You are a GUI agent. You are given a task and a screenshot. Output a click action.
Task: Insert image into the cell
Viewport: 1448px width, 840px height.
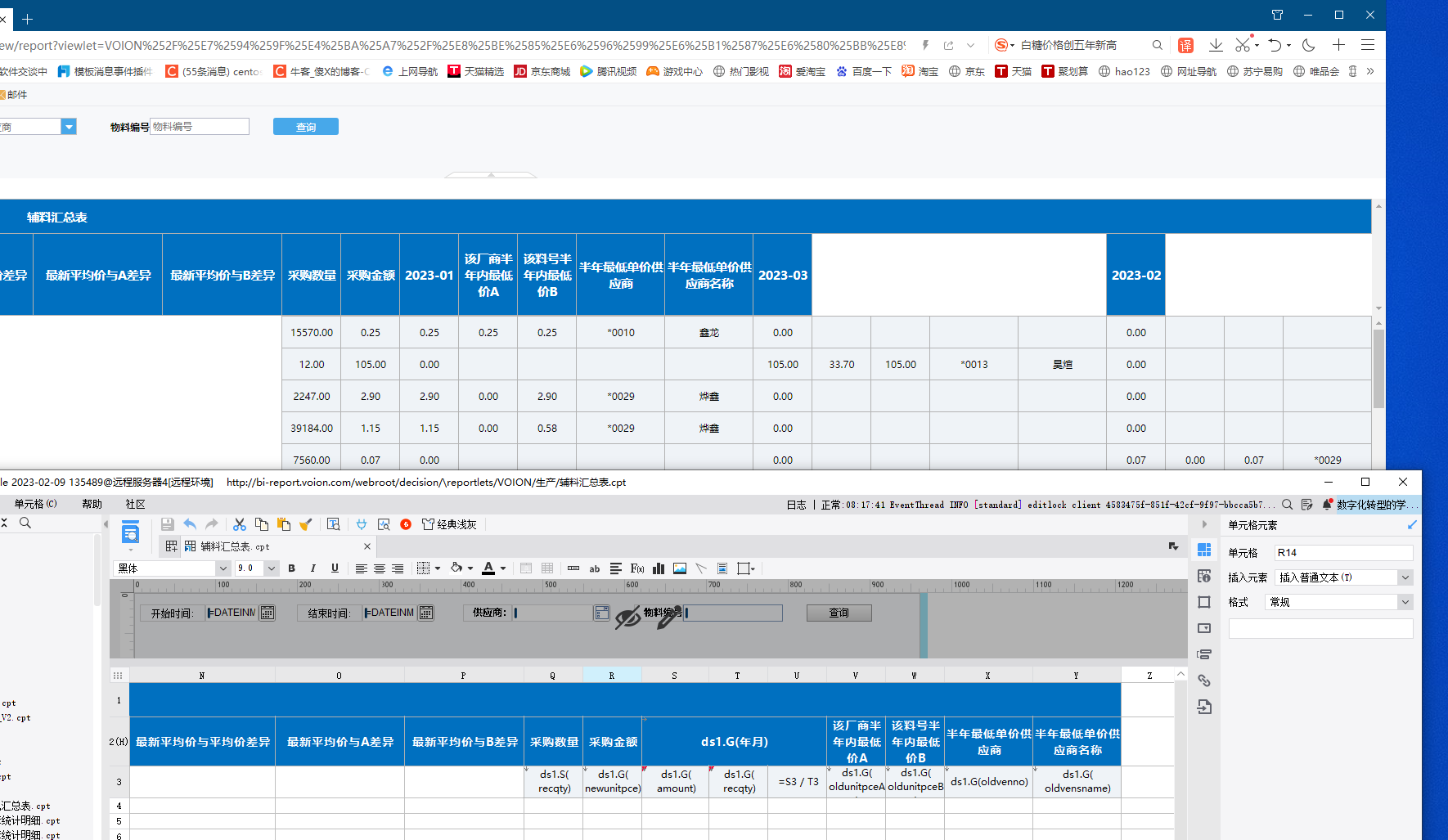680,568
